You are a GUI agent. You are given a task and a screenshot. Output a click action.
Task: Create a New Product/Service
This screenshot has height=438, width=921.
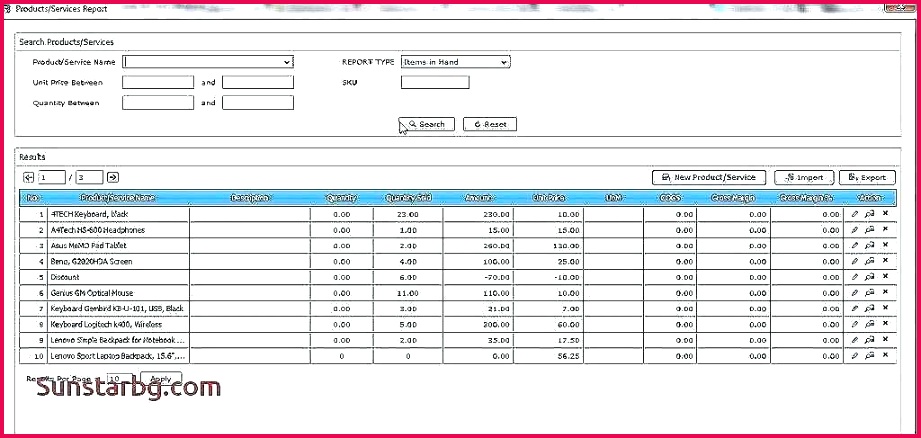[x=709, y=177]
